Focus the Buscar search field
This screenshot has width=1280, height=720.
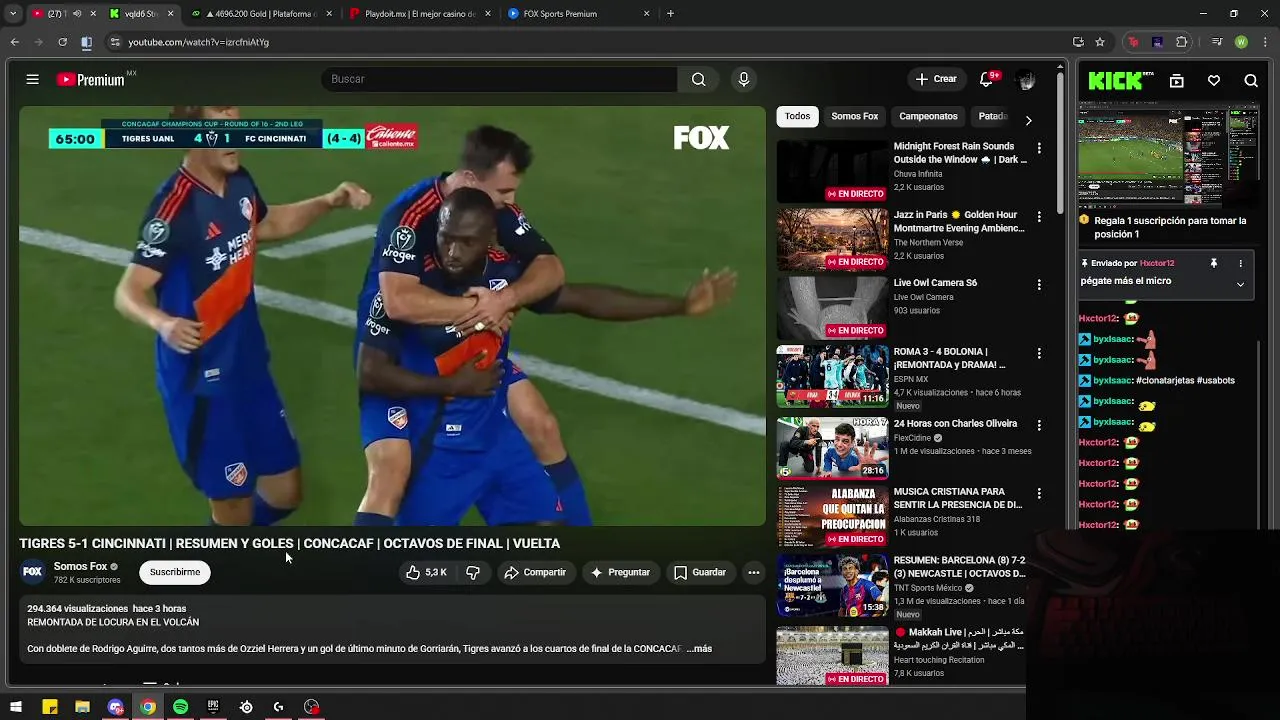(498, 79)
